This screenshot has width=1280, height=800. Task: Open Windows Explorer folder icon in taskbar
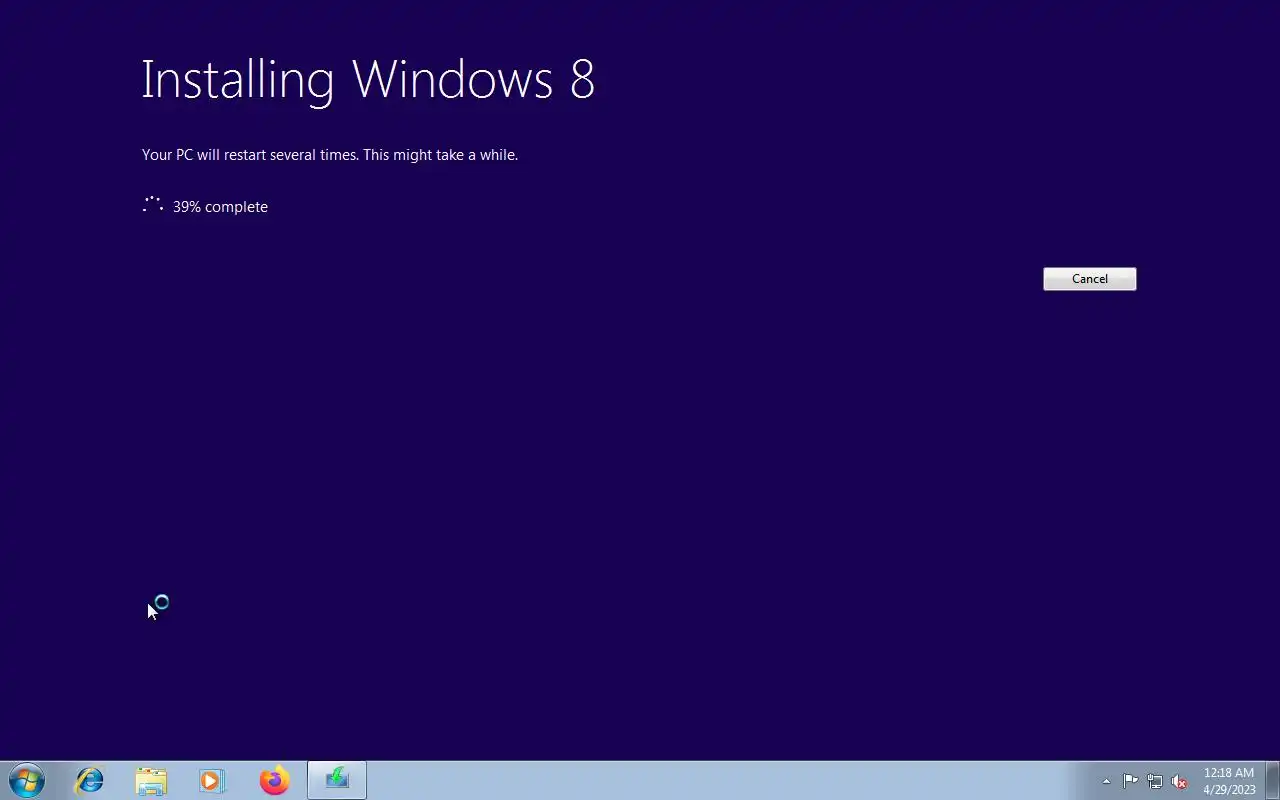151,780
